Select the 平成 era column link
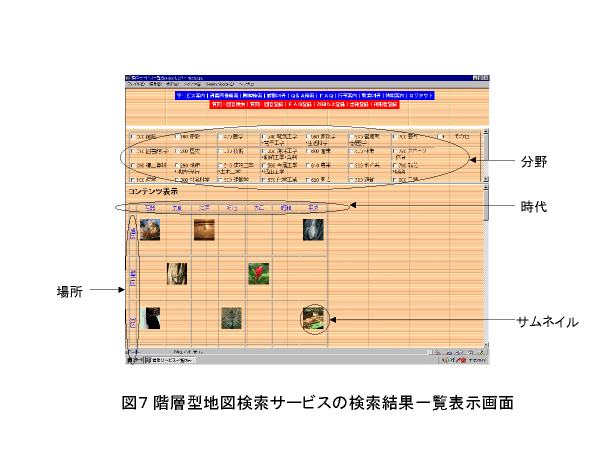Screen dimensions: 599x449 313,208
